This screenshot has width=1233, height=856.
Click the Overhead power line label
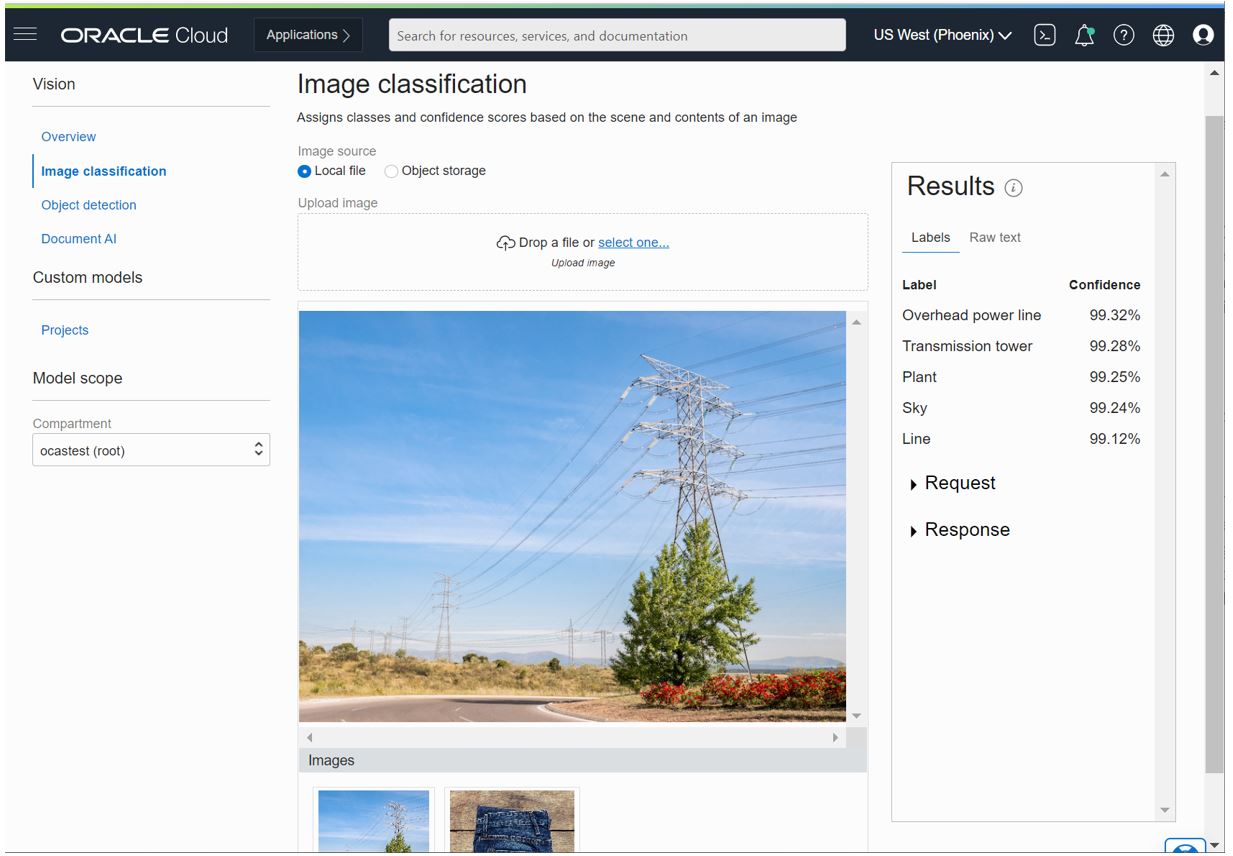[x=971, y=315]
